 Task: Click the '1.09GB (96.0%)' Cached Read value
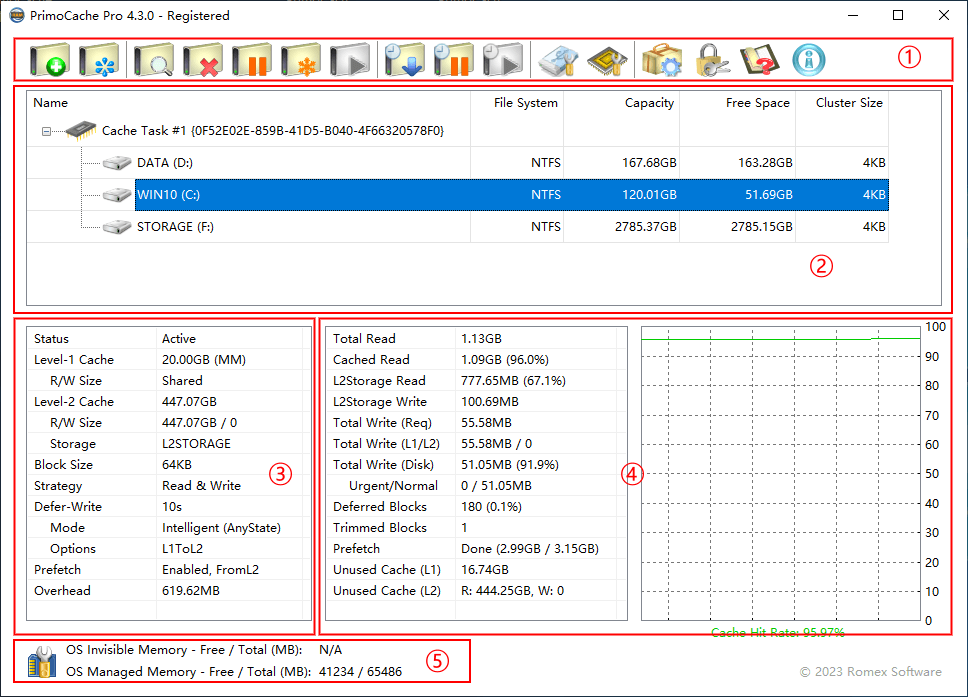(x=504, y=359)
